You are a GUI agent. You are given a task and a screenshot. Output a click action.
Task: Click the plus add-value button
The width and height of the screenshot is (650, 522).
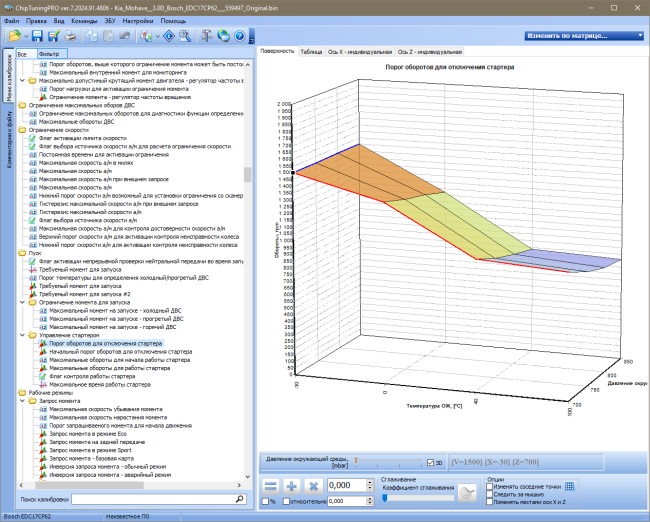(292, 486)
